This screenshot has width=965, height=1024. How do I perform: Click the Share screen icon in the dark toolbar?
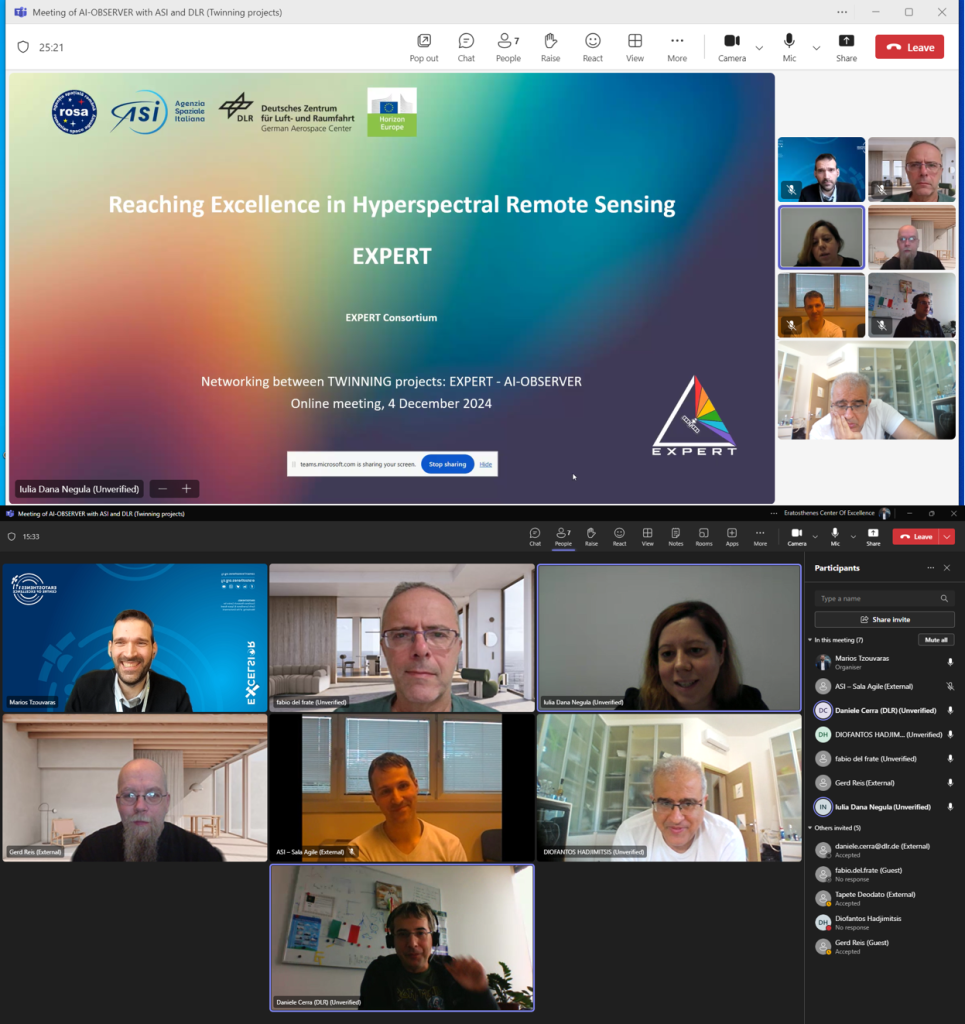coord(873,533)
